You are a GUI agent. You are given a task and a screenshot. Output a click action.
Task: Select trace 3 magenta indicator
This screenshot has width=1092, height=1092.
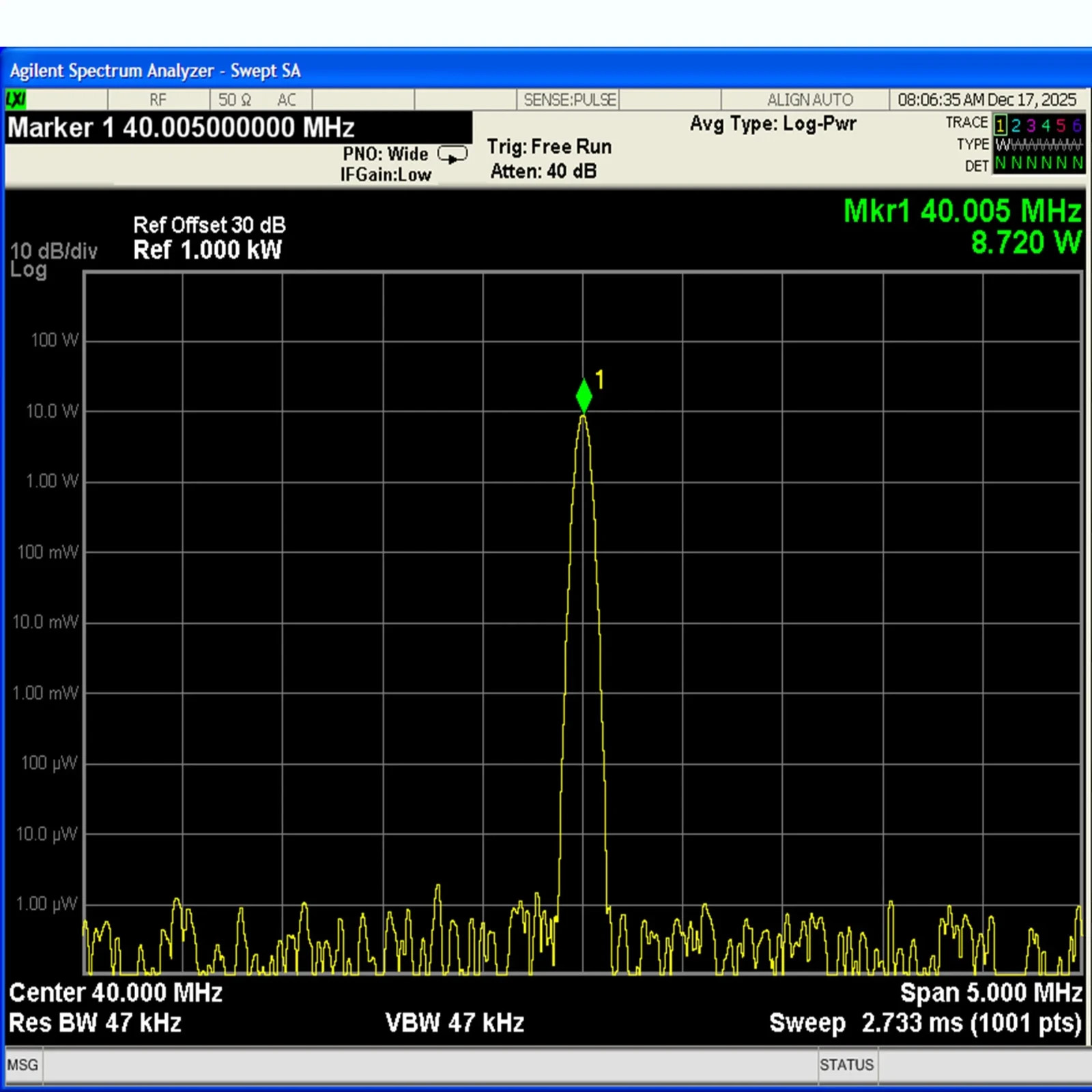tap(1031, 125)
